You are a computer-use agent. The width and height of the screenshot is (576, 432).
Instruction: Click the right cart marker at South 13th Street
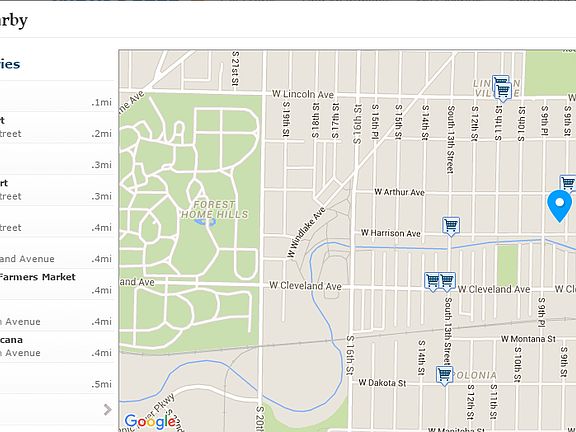click(x=448, y=282)
